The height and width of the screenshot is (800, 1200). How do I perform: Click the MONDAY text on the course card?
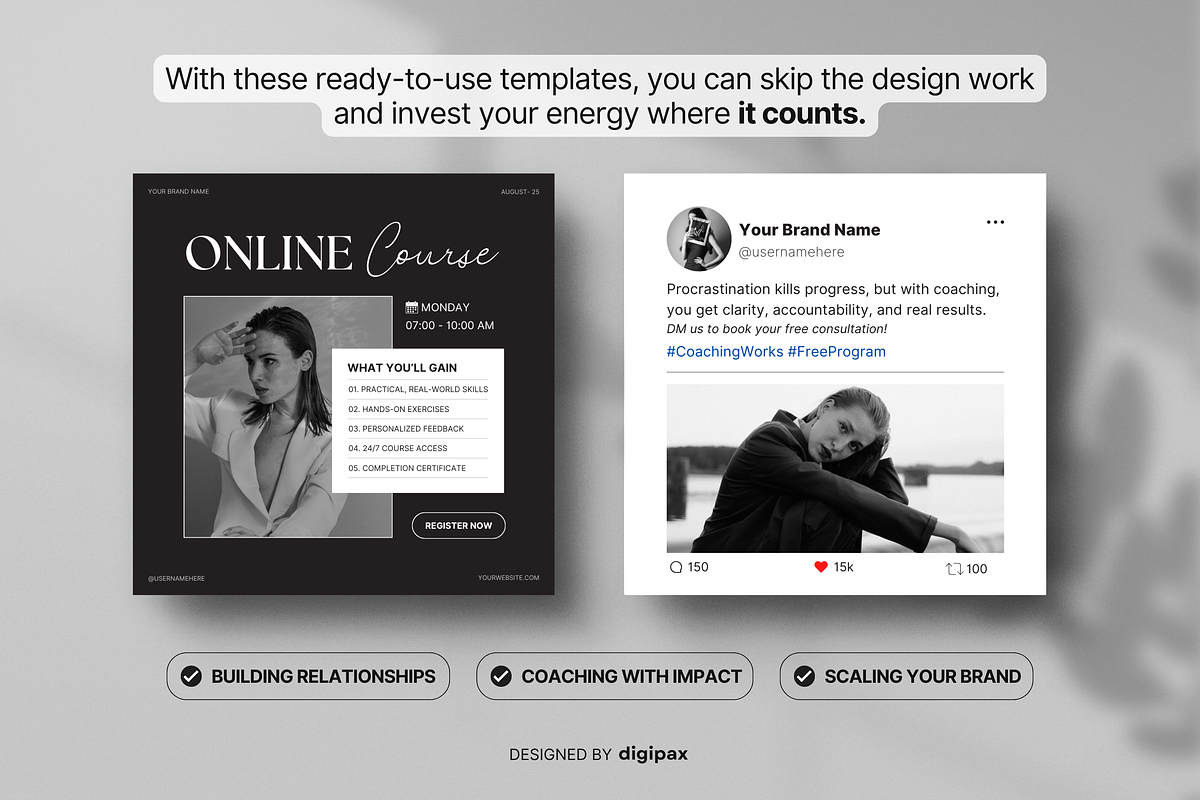tap(445, 307)
